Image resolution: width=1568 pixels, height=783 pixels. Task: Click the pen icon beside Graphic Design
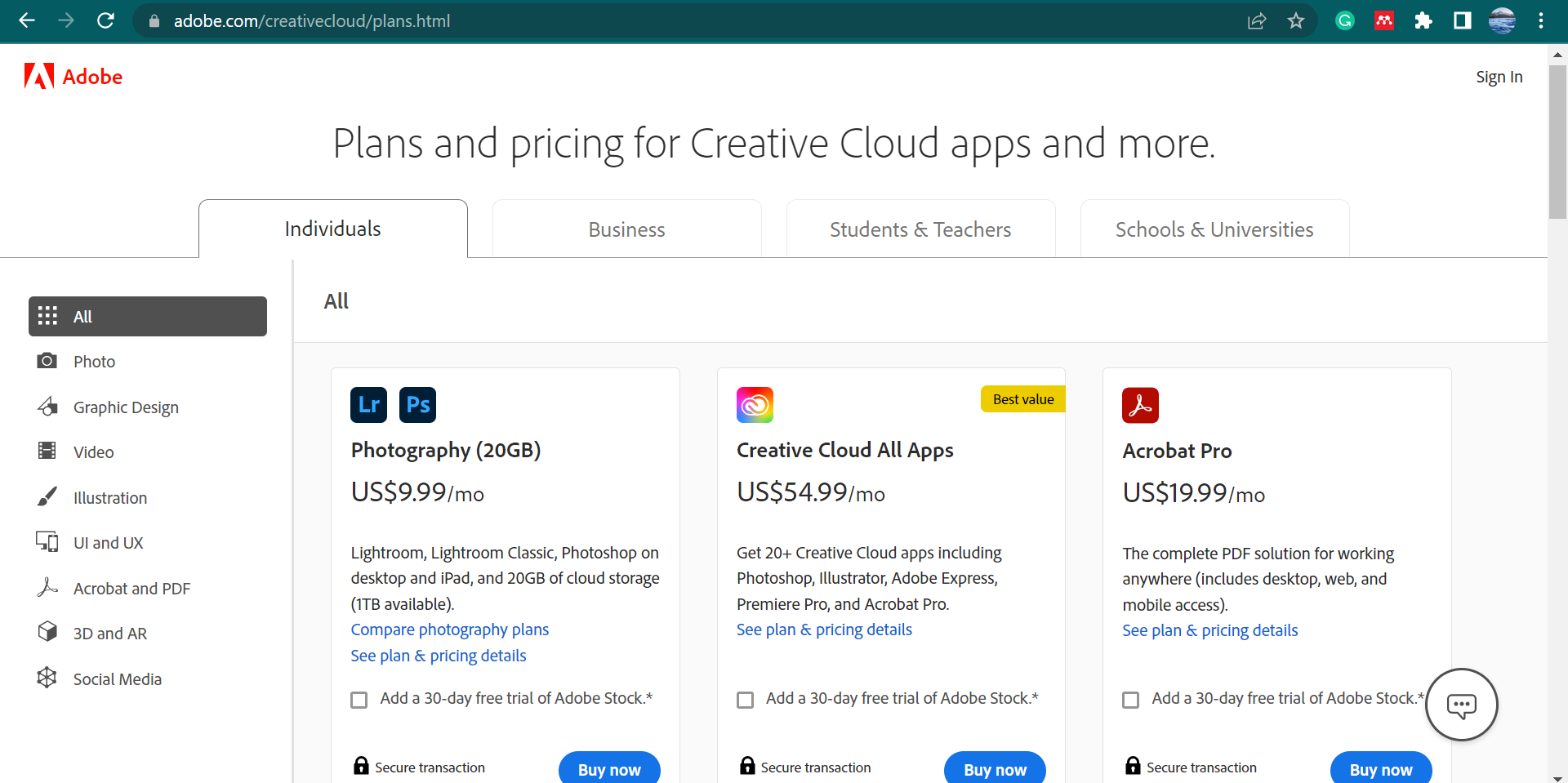pyautogui.click(x=47, y=407)
